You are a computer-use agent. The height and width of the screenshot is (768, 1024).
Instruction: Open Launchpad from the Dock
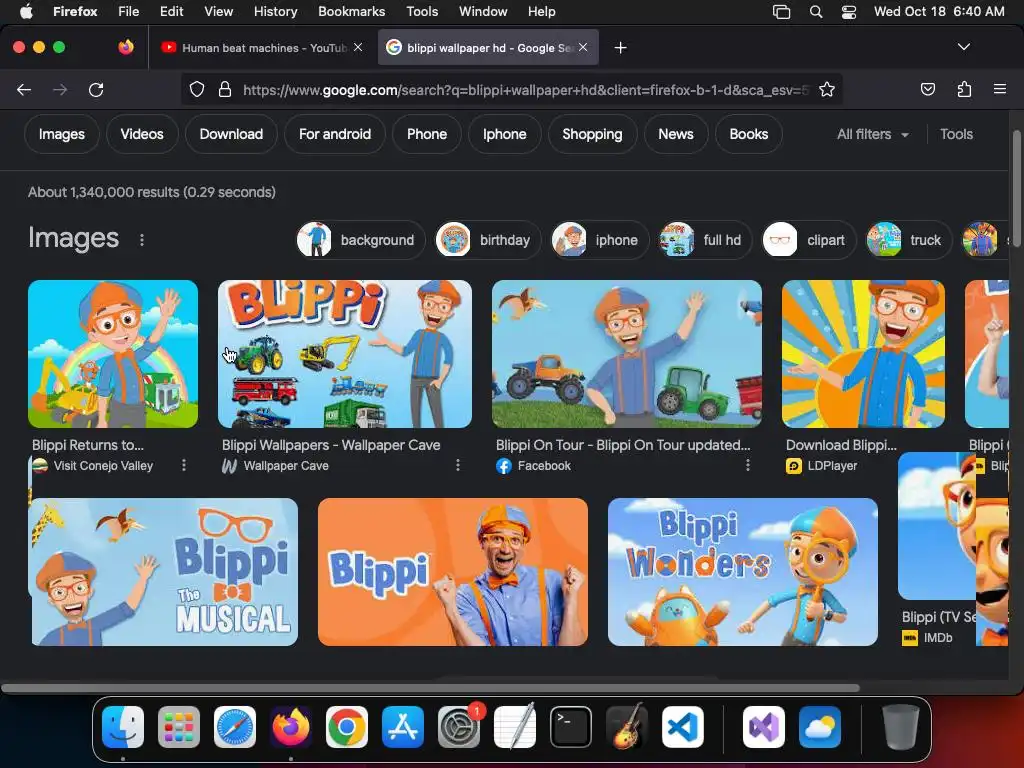click(x=179, y=727)
